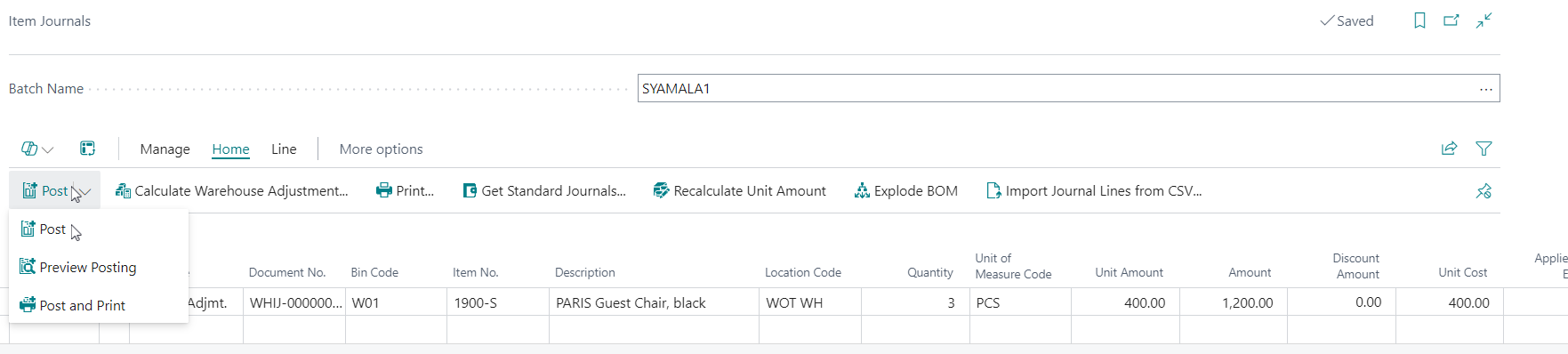This screenshot has height=354, width=1568.
Task: Open the filter pane via funnel icon
Action: pos(1484,149)
